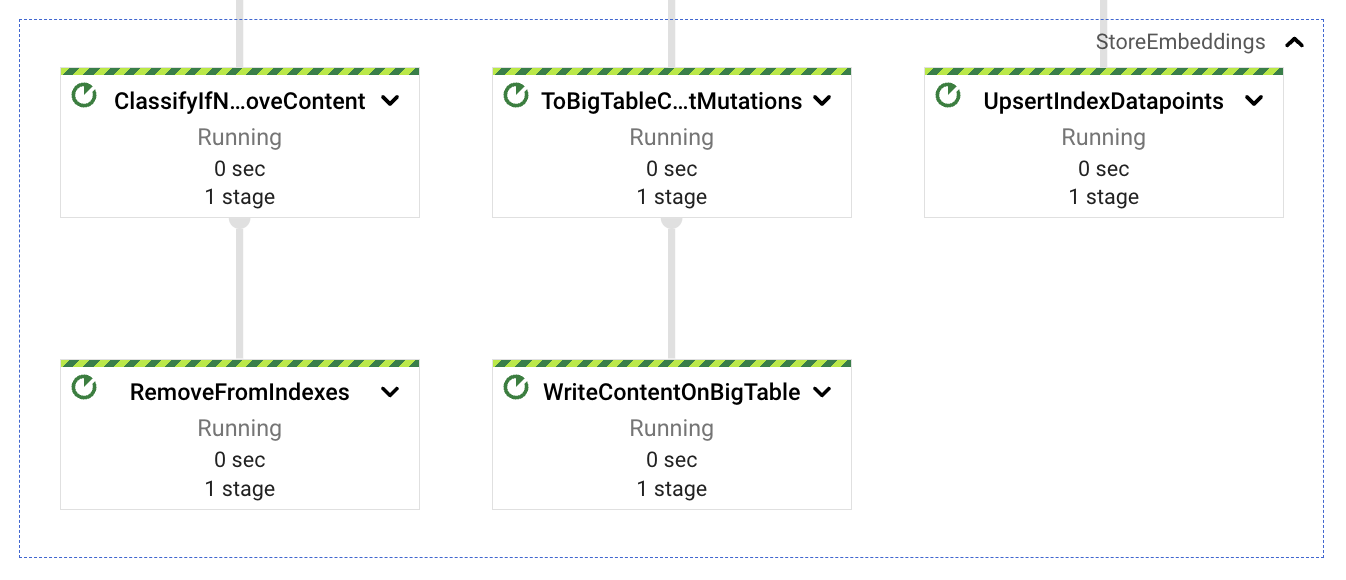Click running status icon on ToBigTableC...tMutations node

point(516,97)
